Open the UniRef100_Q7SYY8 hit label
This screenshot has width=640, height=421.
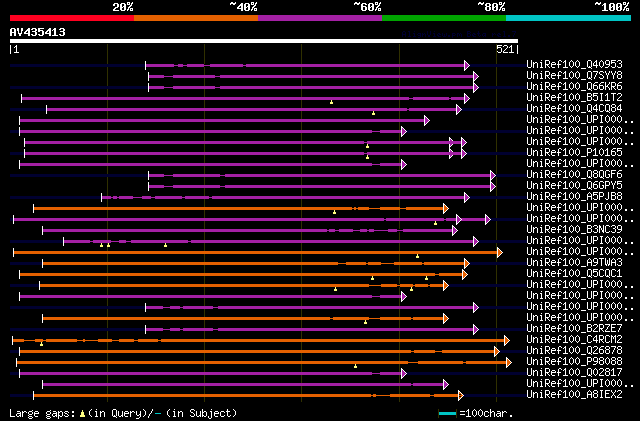point(574,76)
